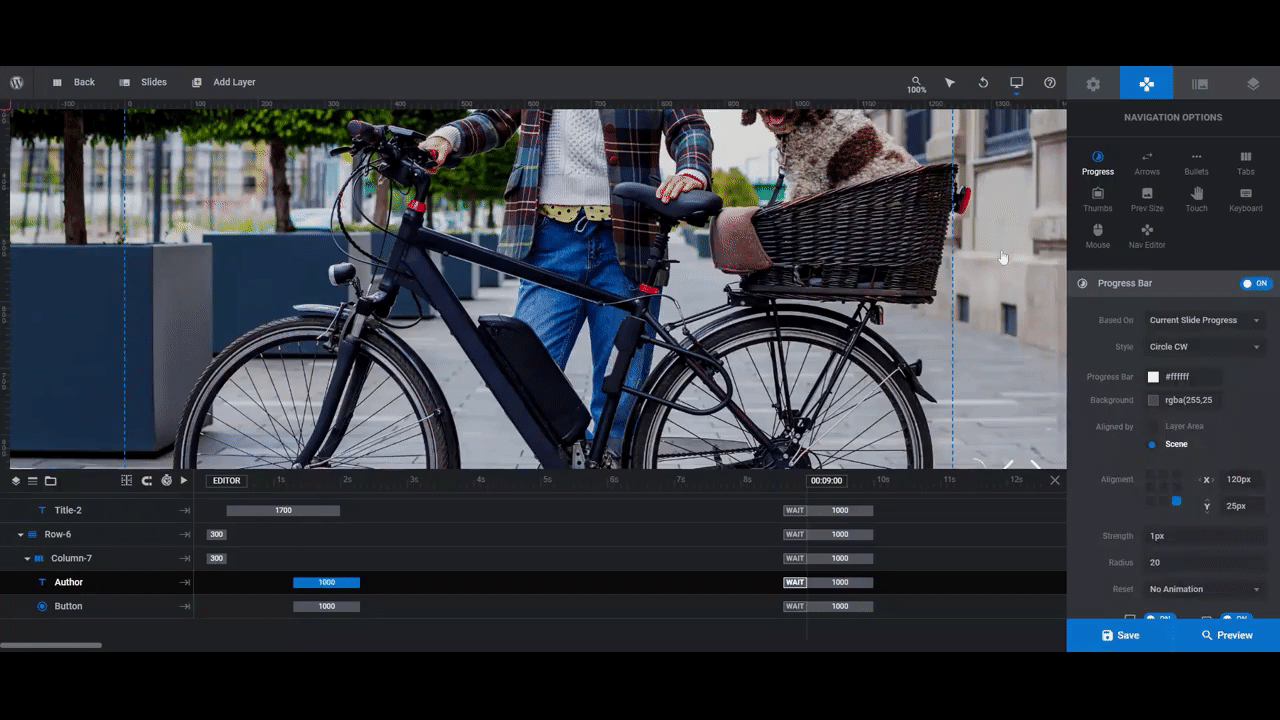Play the timeline animation
Image resolution: width=1280 pixels, height=720 pixels.
184,481
